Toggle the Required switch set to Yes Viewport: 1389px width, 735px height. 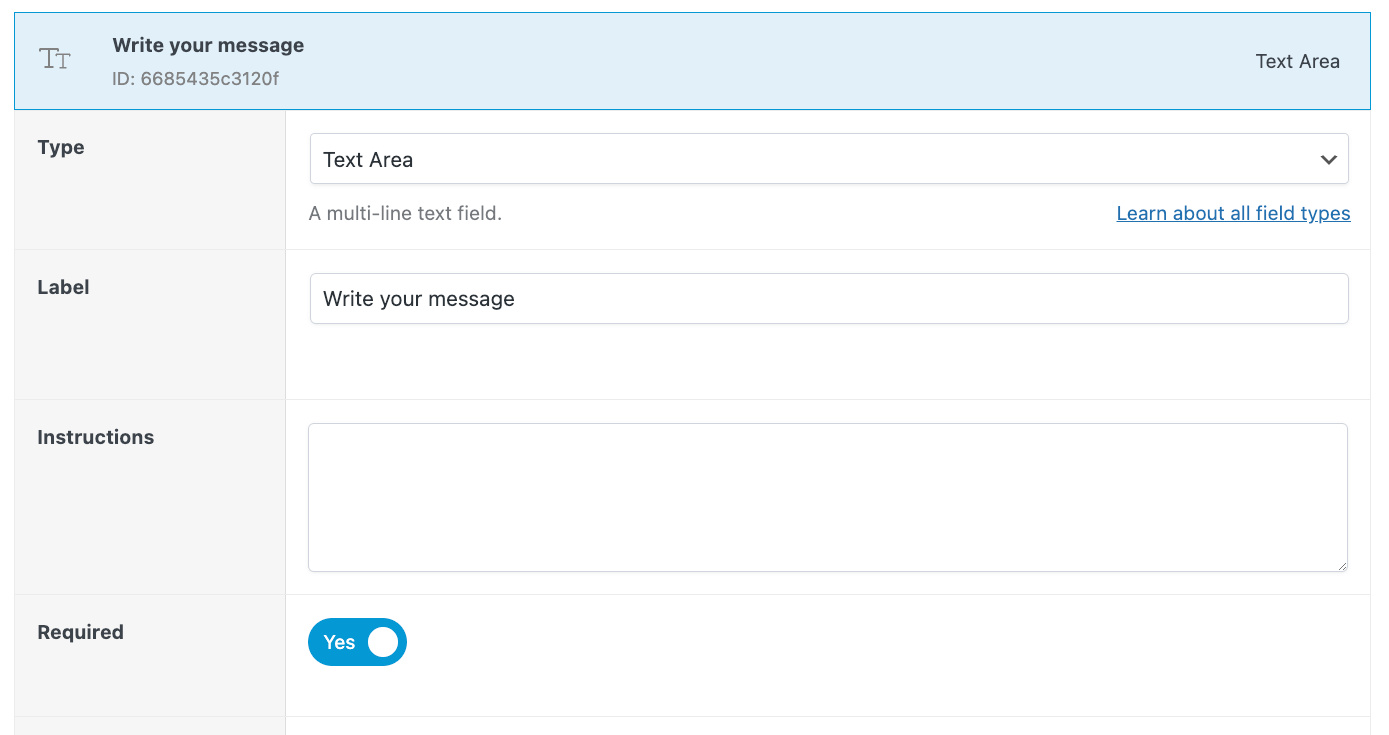357,642
